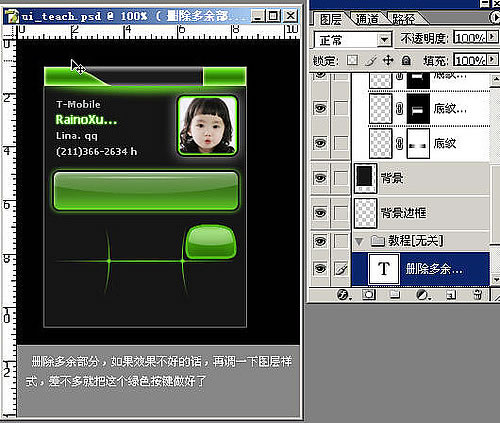The width and height of the screenshot is (500, 423).
Task: Enable the lock position icon
Action: [x=388, y=60]
